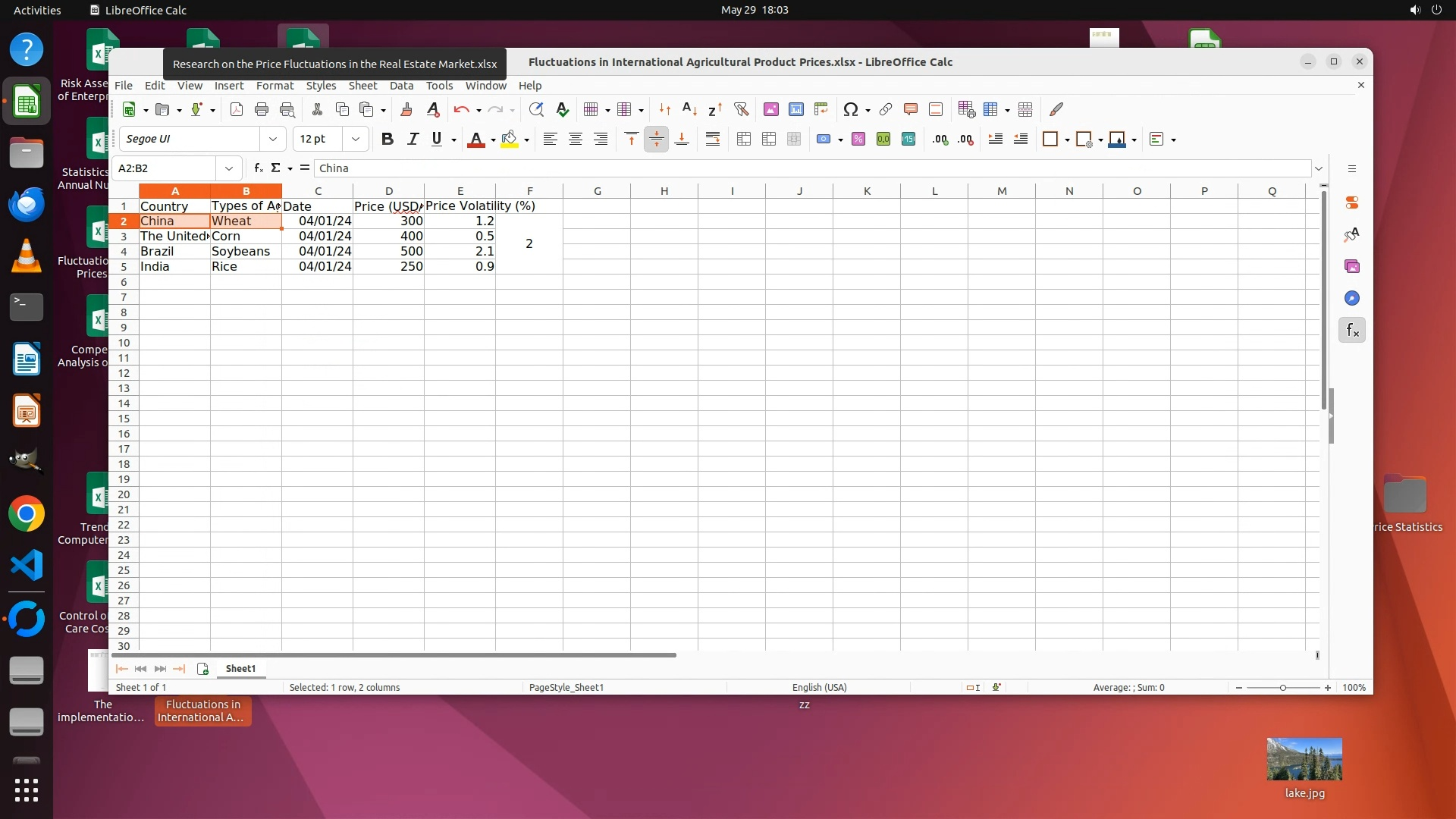Click the Insert Special Character omega icon
This screenshot has height=819, width=1456.
pyautogui.click(x=850, y=109)
